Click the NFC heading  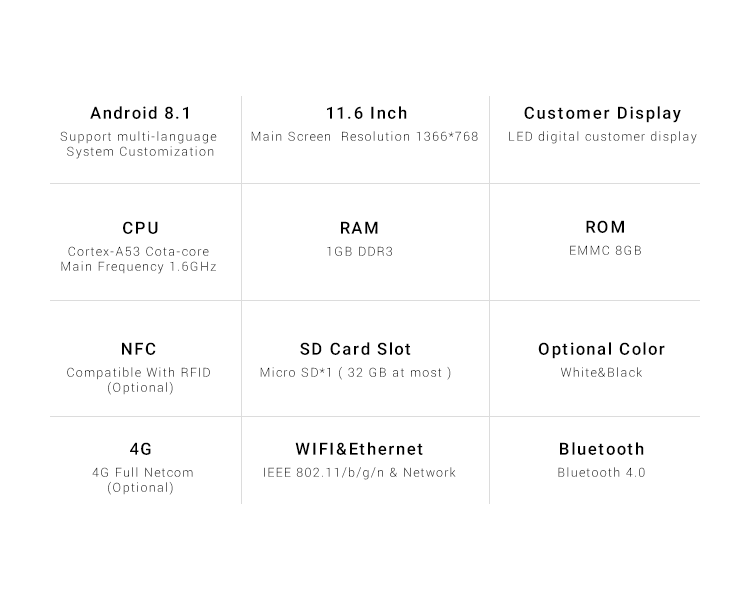coord(139,349)
